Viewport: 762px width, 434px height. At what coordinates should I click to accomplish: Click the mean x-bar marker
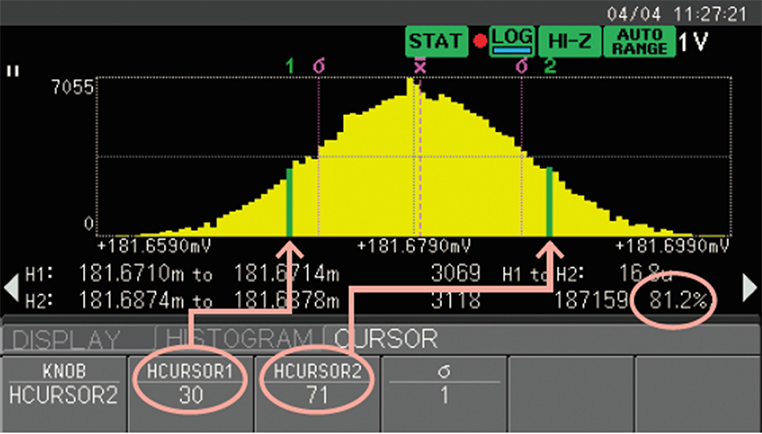420,66
